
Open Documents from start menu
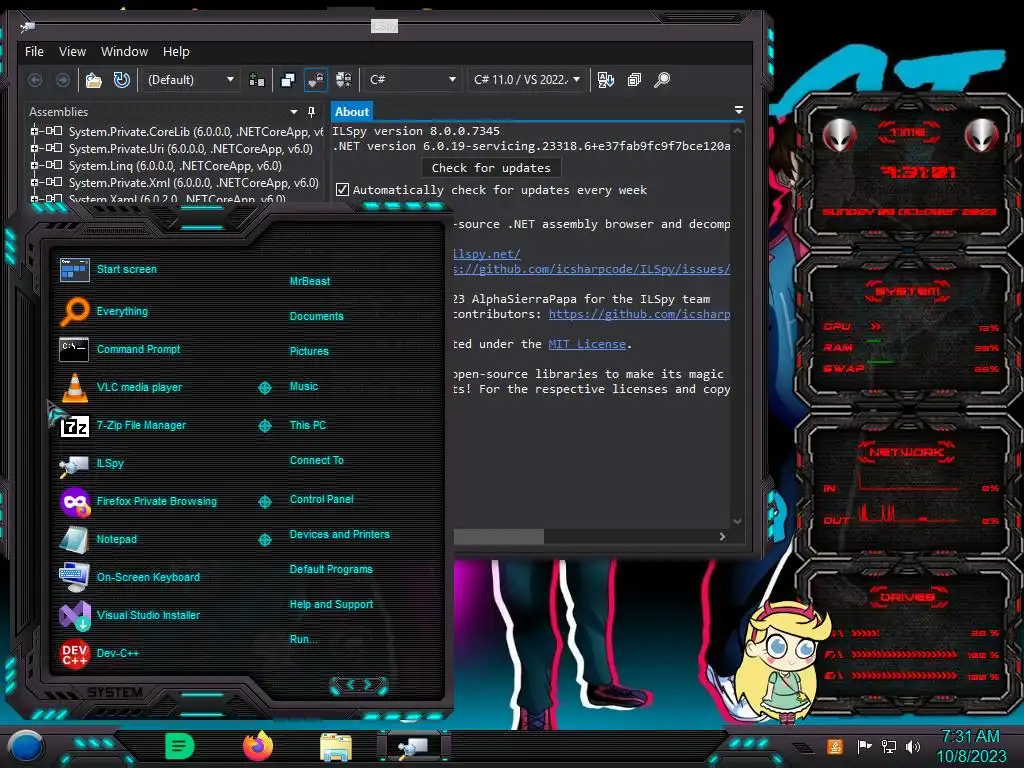click(317, 316)
